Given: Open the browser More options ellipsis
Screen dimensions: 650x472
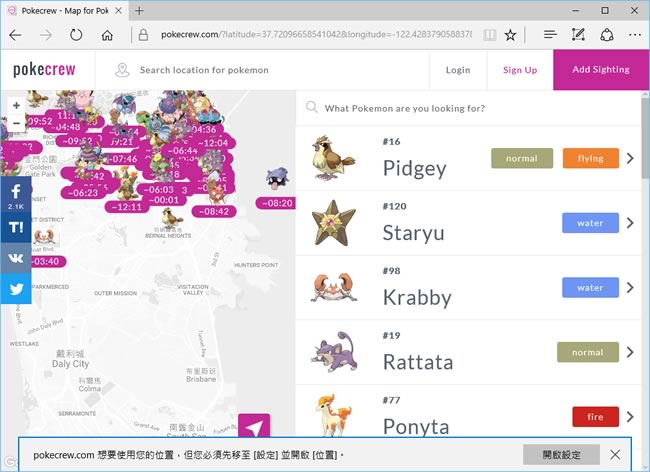Looking at the screenshot, I should pos(635,35).
